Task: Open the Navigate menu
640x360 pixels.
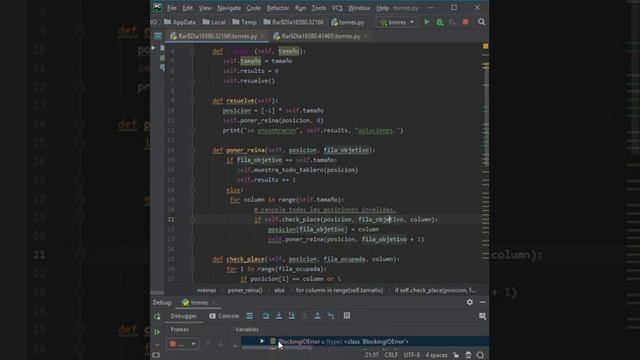Action: click(x=229, y=8)
